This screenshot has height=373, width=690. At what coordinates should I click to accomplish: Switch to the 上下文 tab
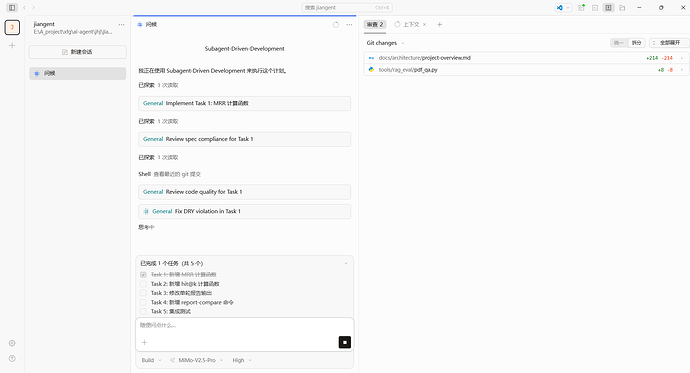click(407, 25)
